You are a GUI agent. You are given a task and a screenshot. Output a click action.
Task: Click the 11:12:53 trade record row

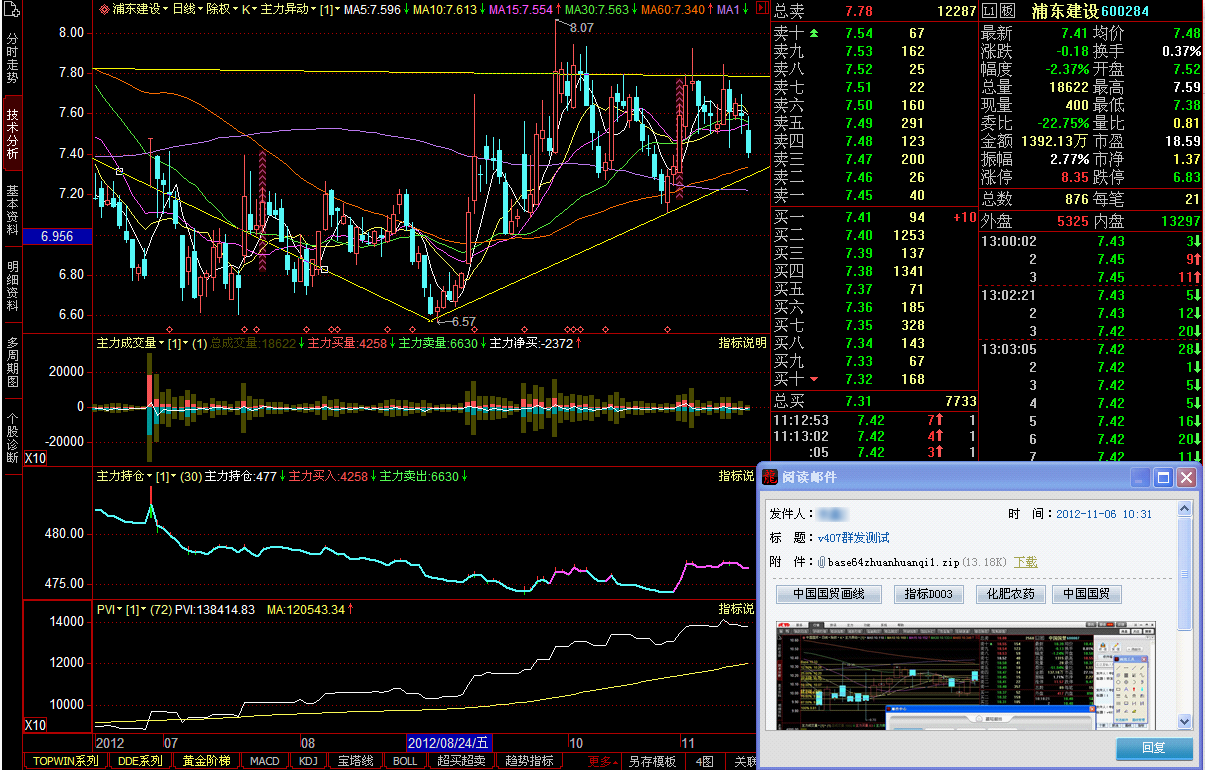[x=874, y=420]
